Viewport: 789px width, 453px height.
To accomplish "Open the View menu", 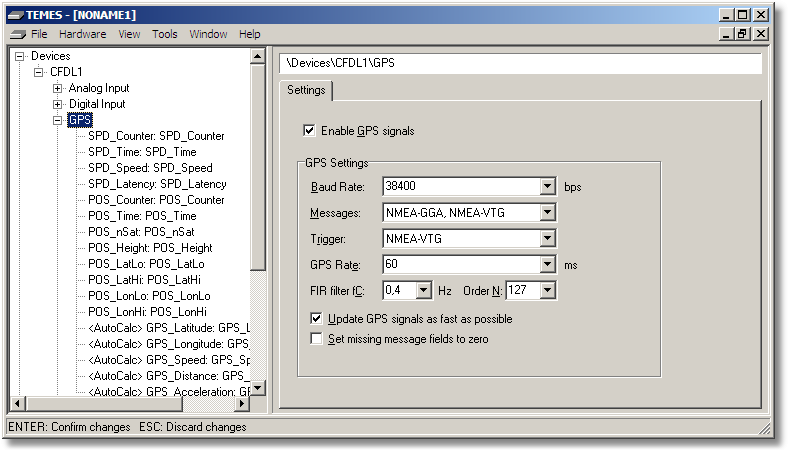I will click(x=129, y=34).
